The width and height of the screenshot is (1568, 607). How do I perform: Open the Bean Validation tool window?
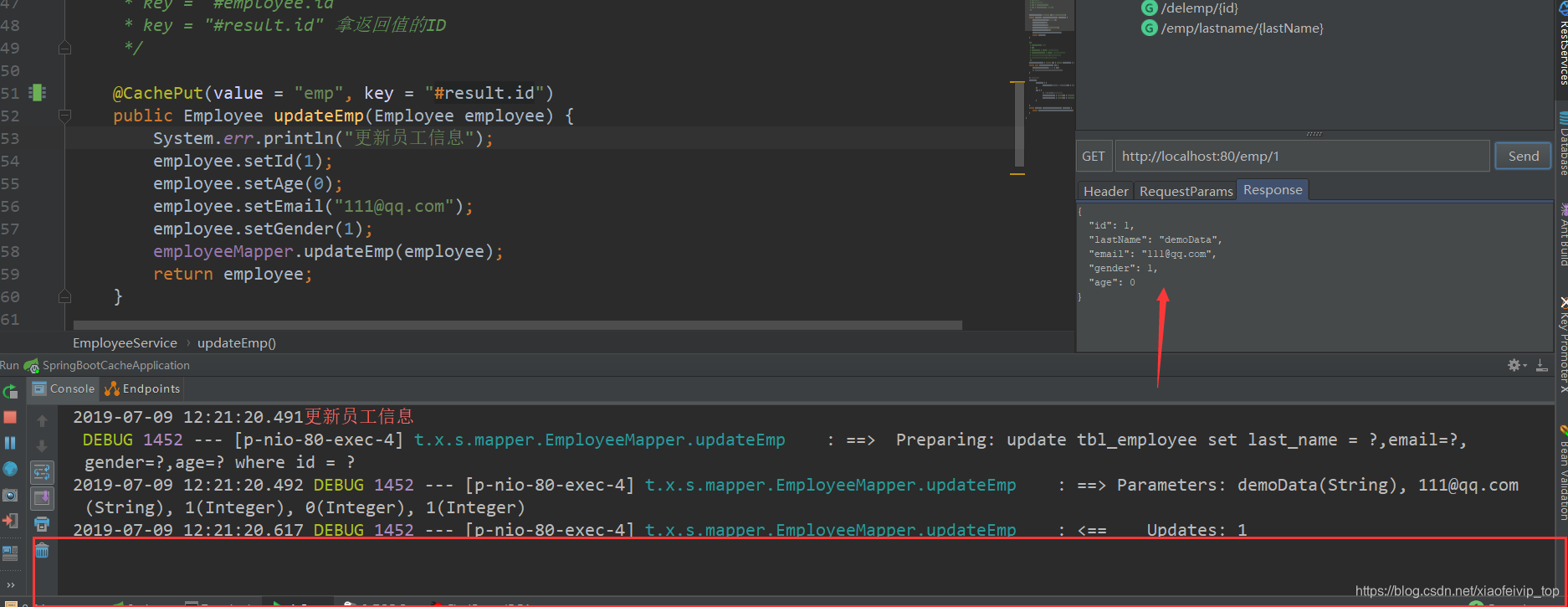(1561, 475)
